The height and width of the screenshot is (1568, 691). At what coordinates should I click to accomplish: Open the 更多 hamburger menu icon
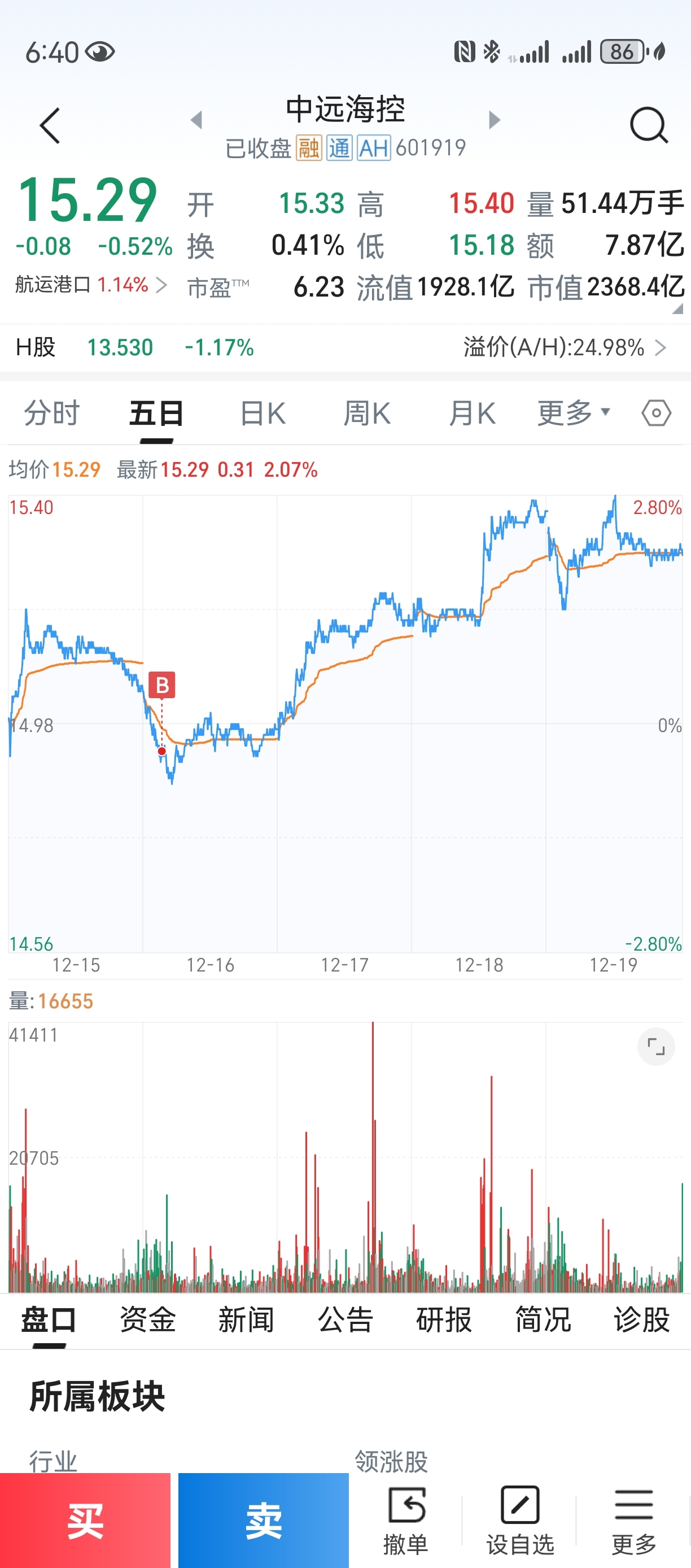point(633,1505)
